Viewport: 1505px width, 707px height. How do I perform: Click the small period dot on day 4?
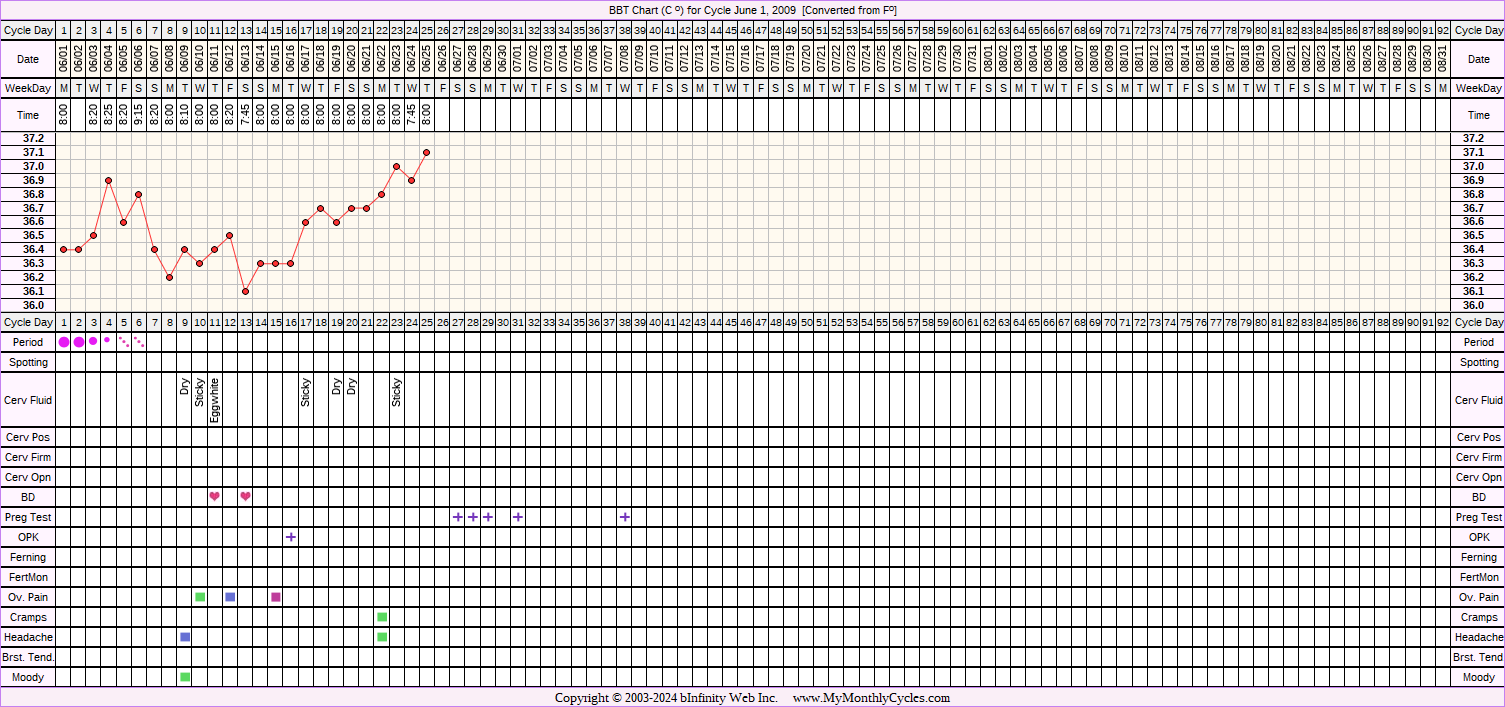pos(108,340)
